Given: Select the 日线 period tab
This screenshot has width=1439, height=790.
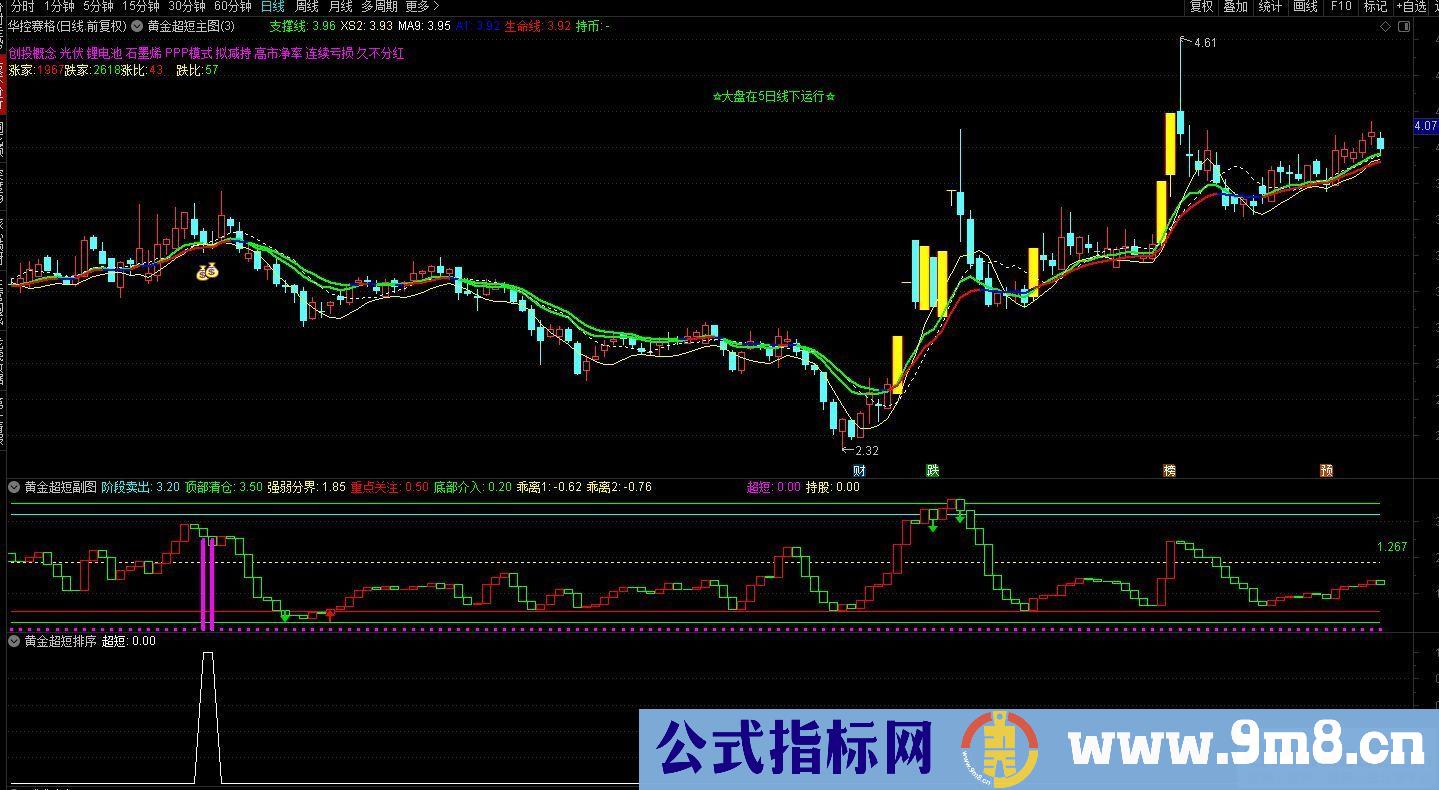Looking at the screenshot, I should (272, 7).
